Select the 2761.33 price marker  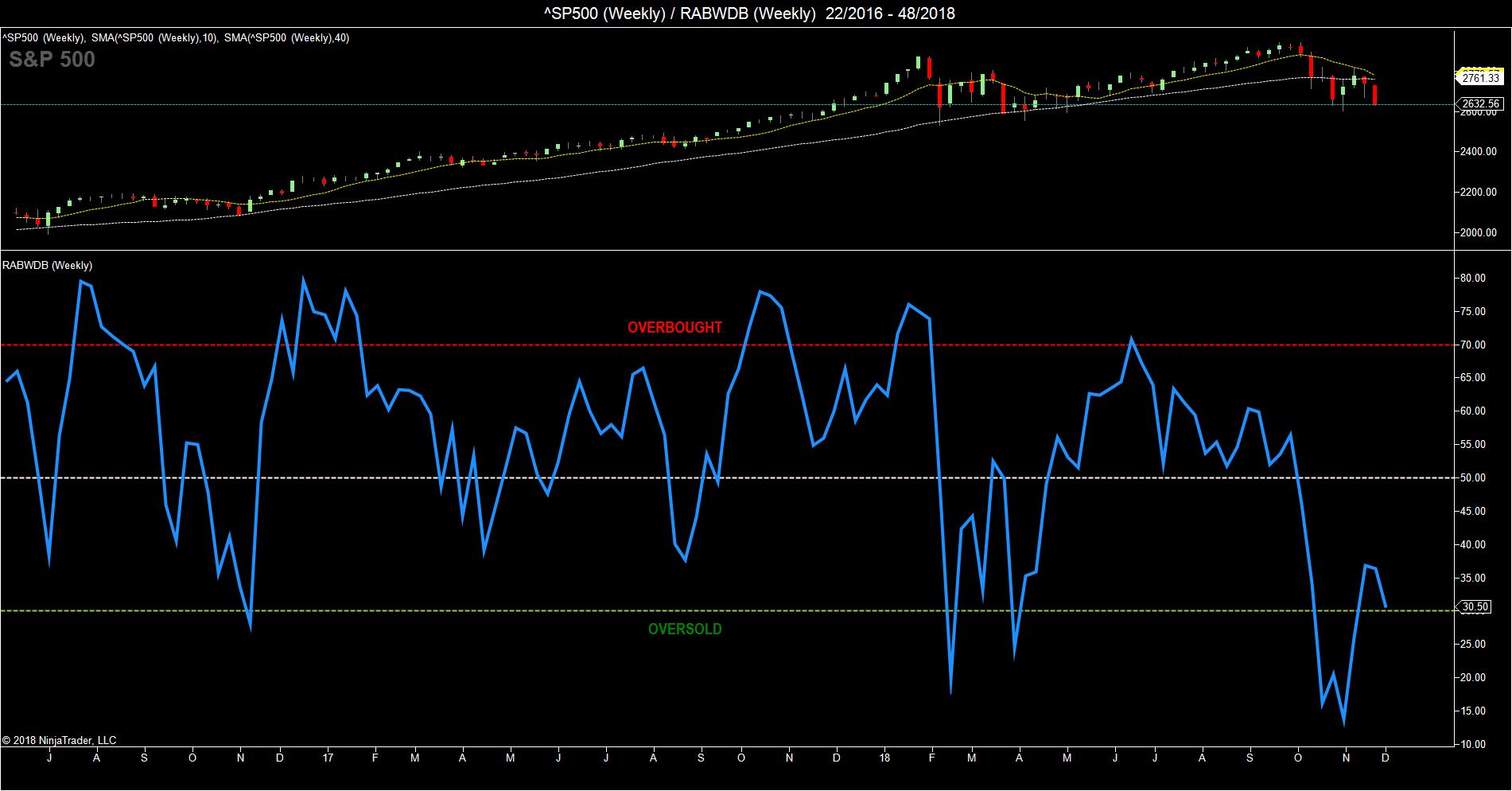(x=1480, y=78)
